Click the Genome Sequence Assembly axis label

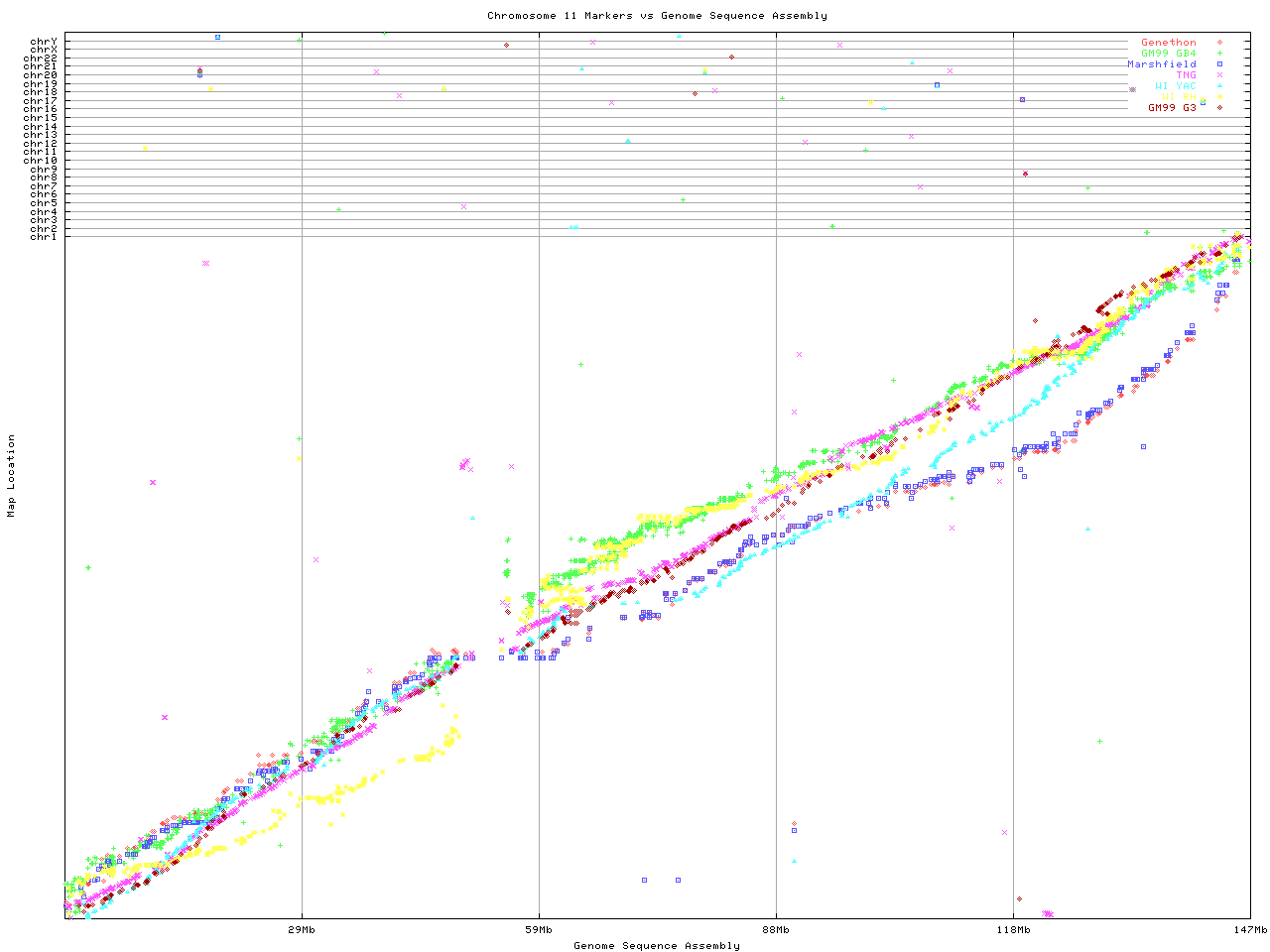657,946
